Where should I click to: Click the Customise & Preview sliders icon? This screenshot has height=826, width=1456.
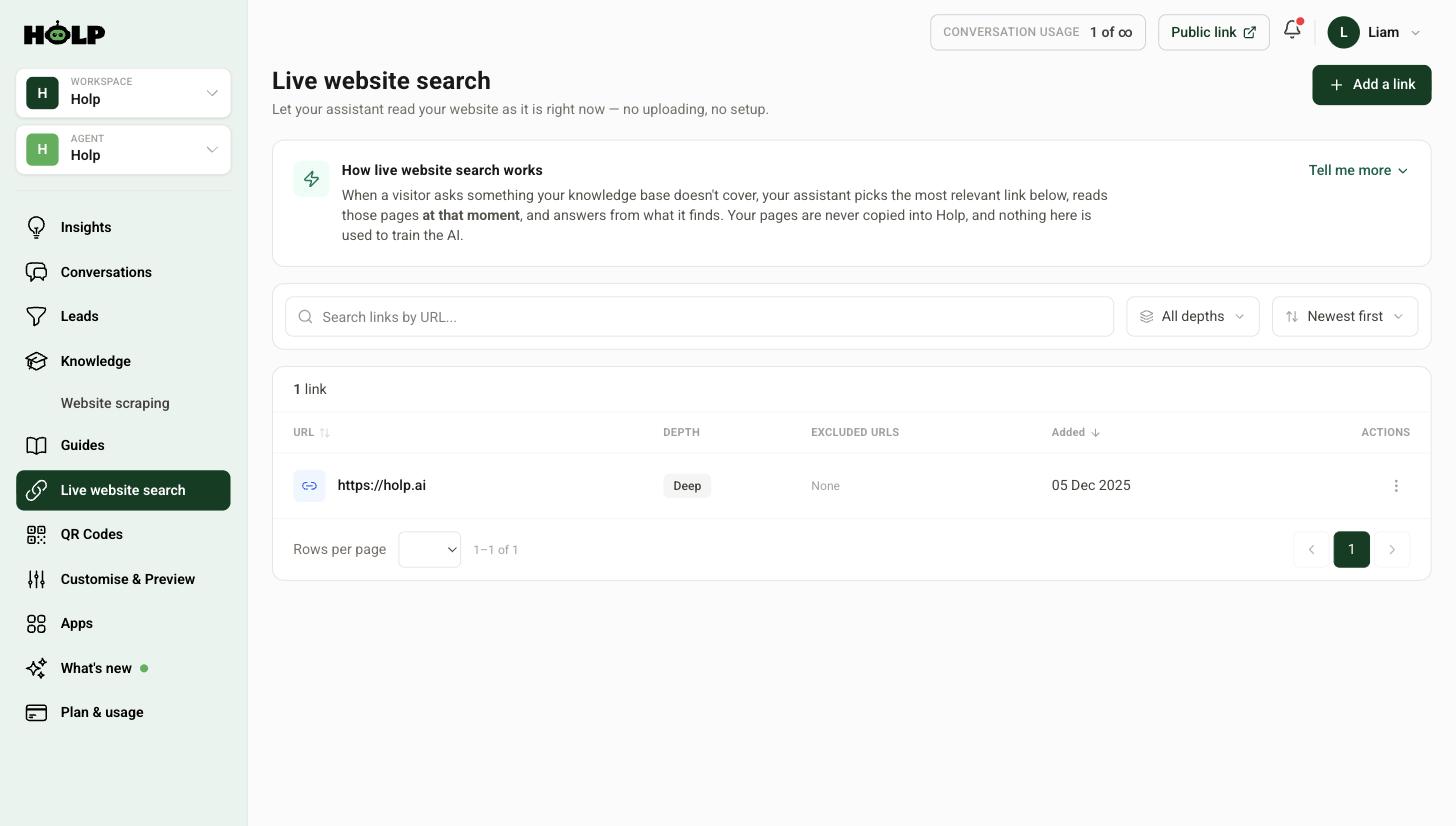(36, 579)
